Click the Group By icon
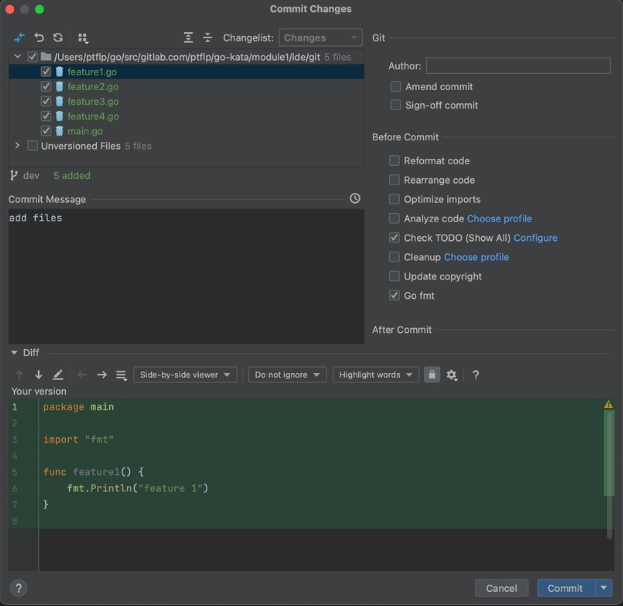This screenshot has width=623, height=606. click(x=83, y=38)
